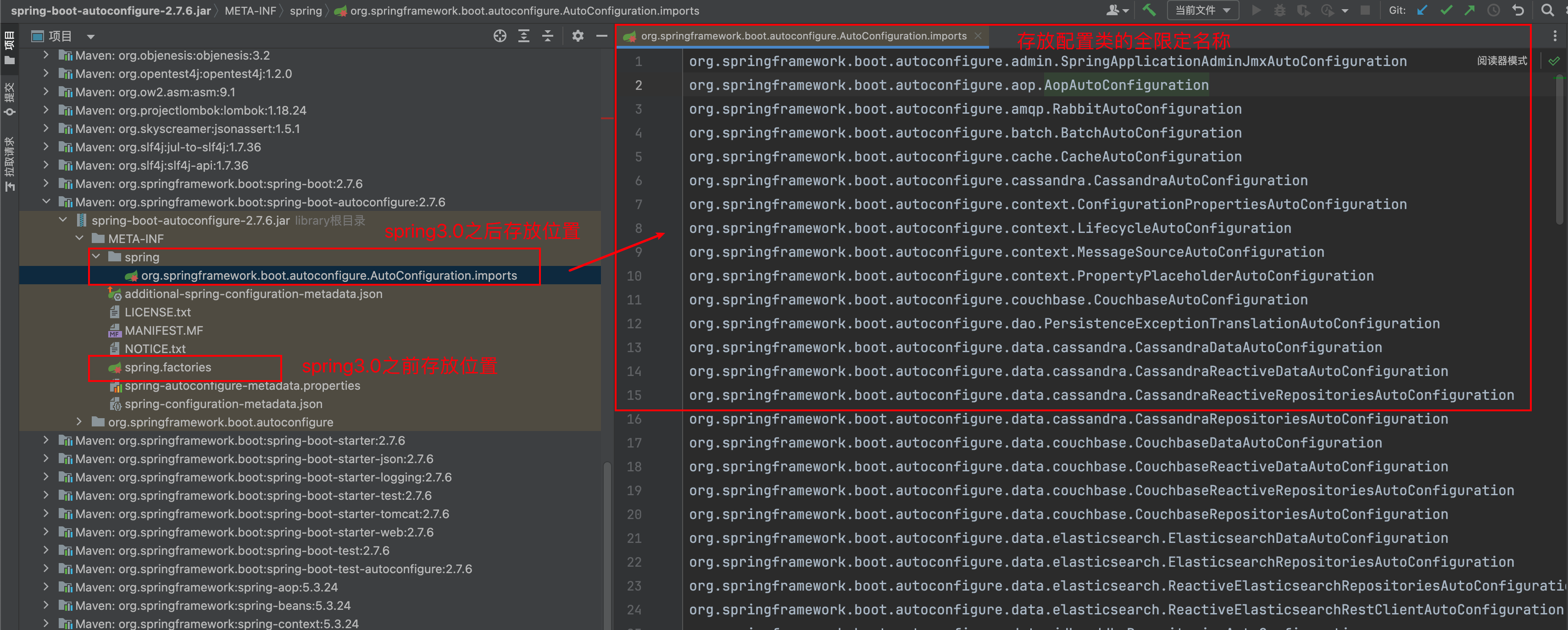
Task: Click the green inspection checkmark in editor
Action: coord(1554,61)
